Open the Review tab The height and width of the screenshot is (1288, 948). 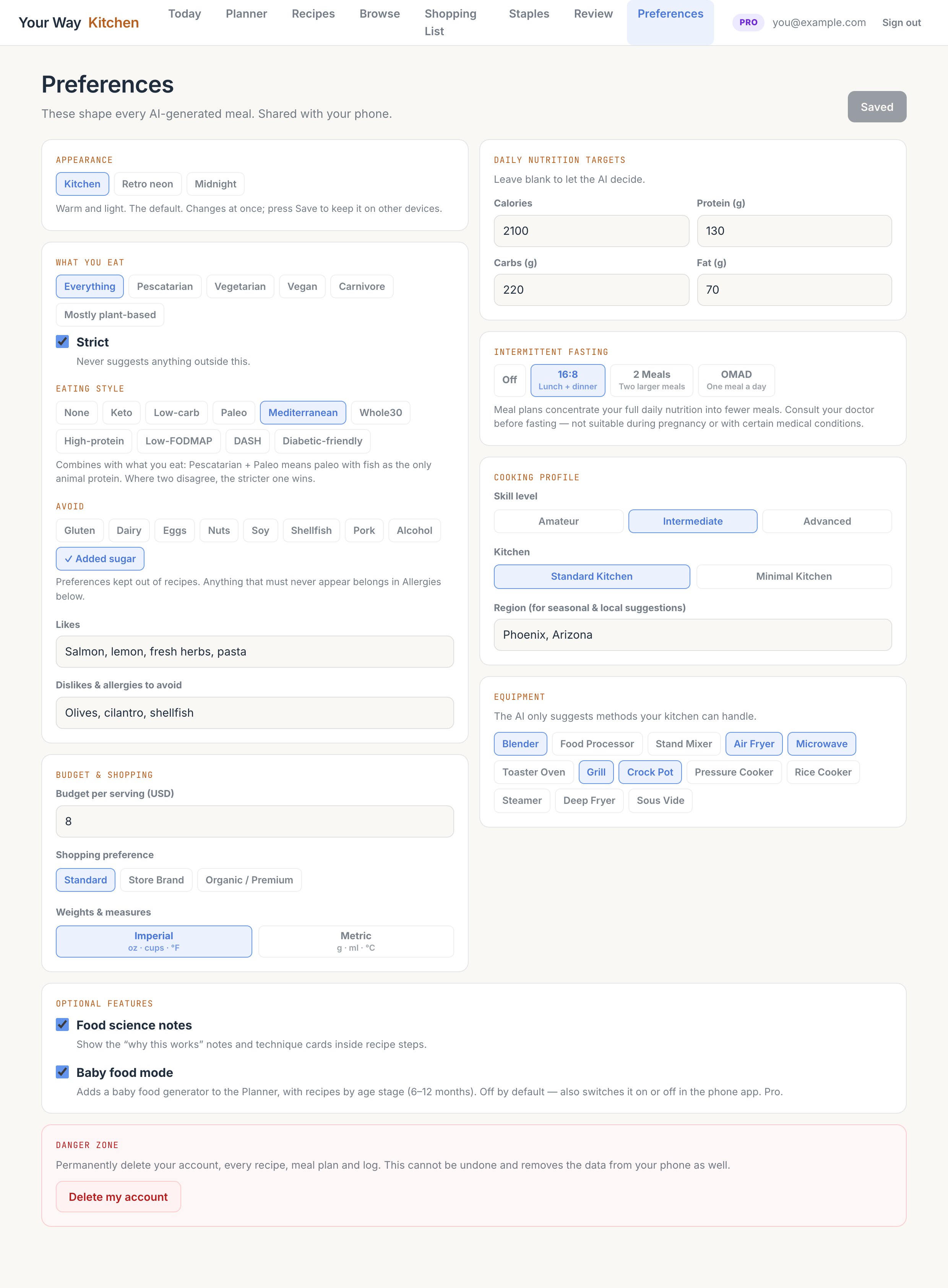click(593, 14)
